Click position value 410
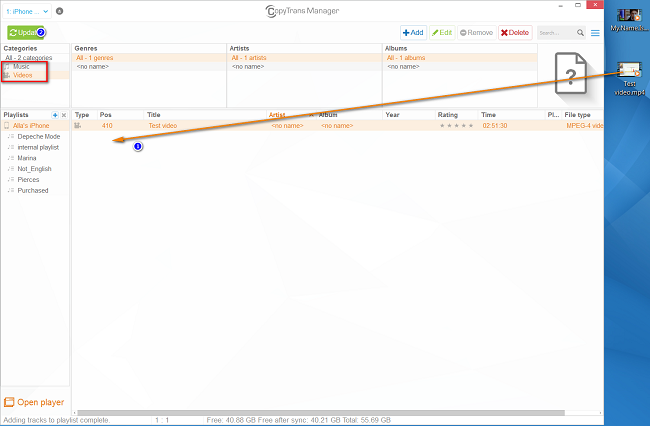Screen dimensions: 650x426 [x=107, y=126]
